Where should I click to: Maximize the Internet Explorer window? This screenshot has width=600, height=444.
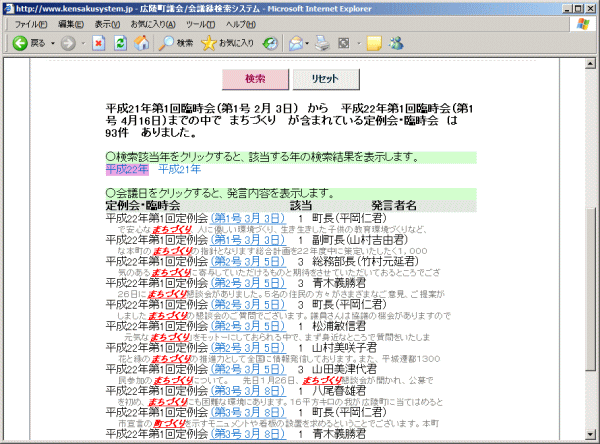pos(578,8)
